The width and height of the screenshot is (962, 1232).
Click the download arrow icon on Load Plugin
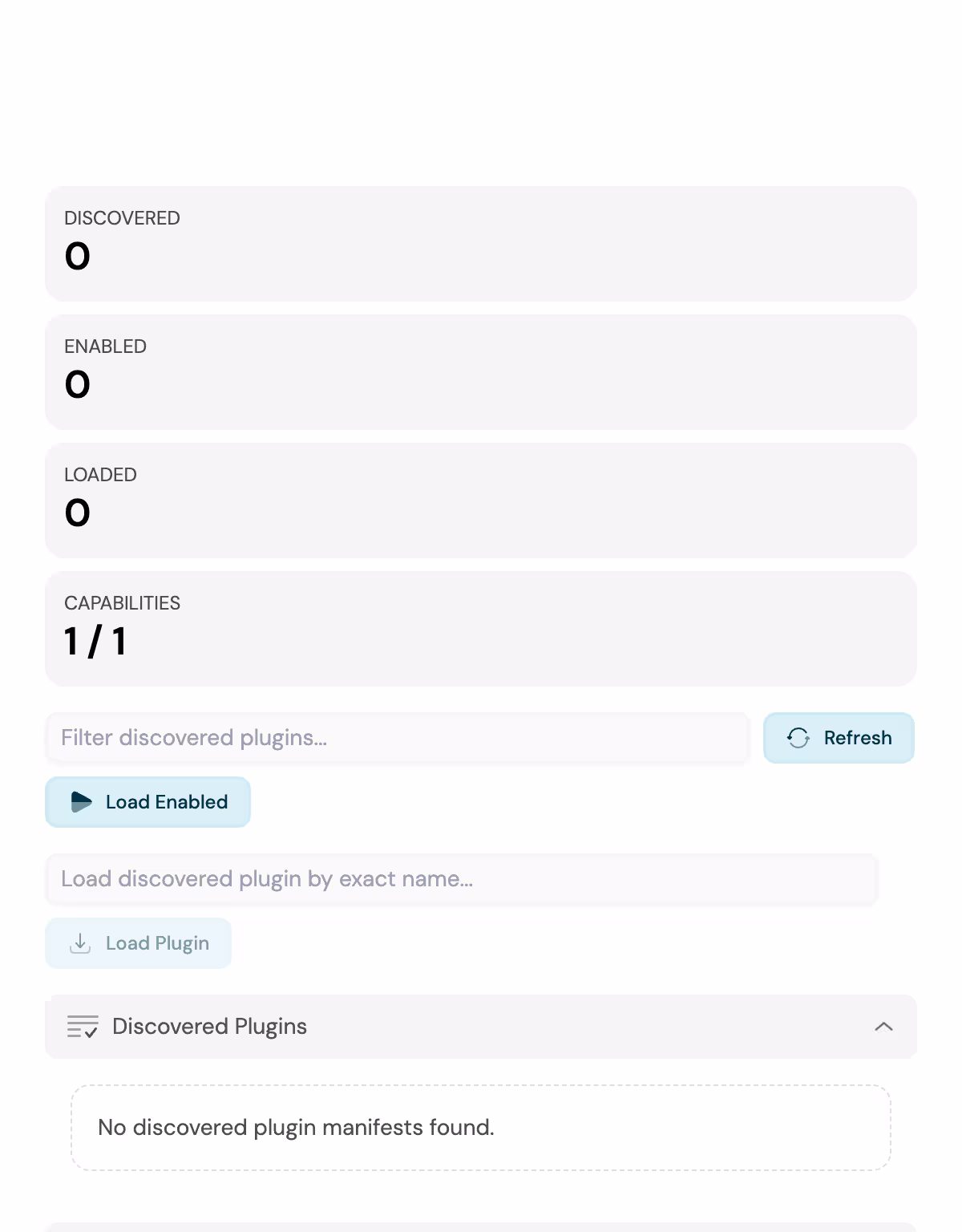click(x=80, y=943)
